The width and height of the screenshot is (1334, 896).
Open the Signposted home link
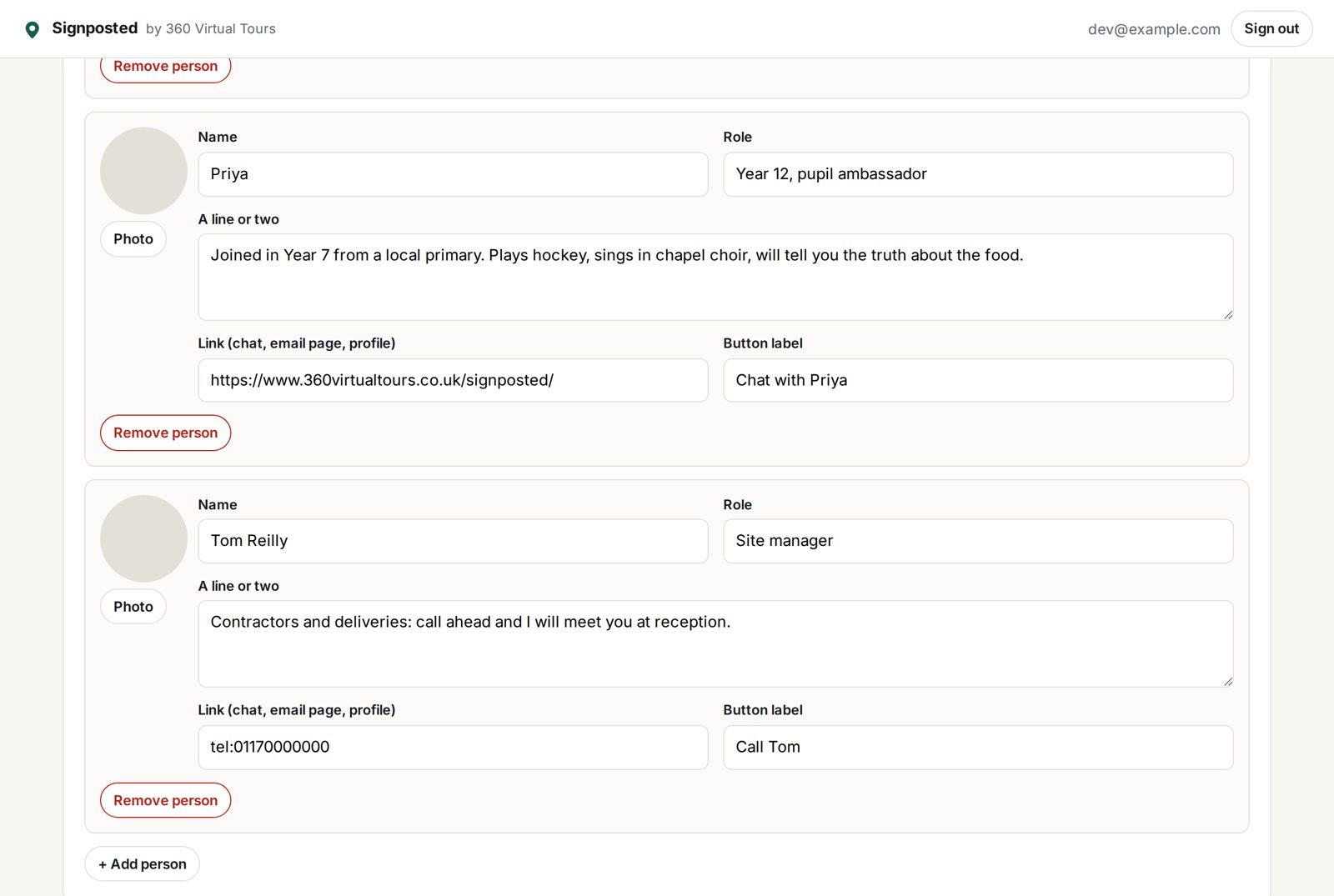94,28
